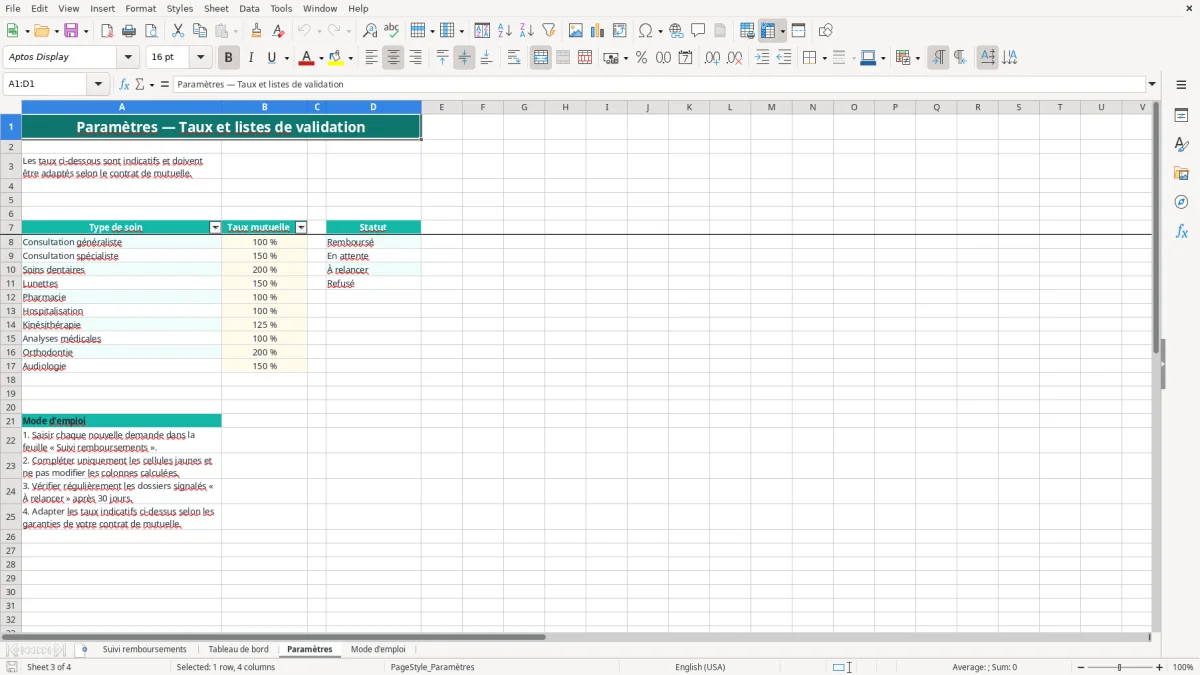Open Find & Replace icon
The image size is (1200, 675).
370,31
